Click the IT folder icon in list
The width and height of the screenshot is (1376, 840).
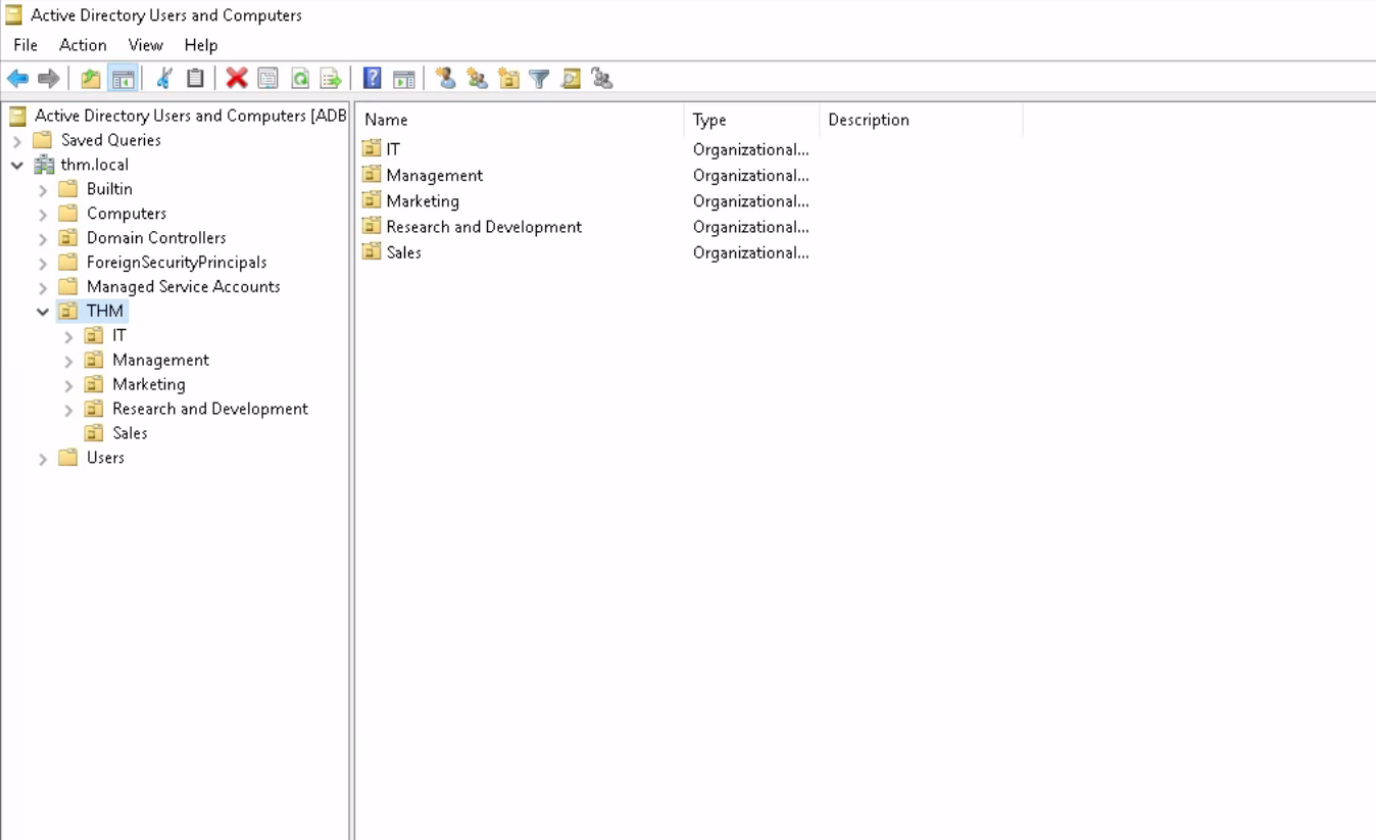coord(371,148)
